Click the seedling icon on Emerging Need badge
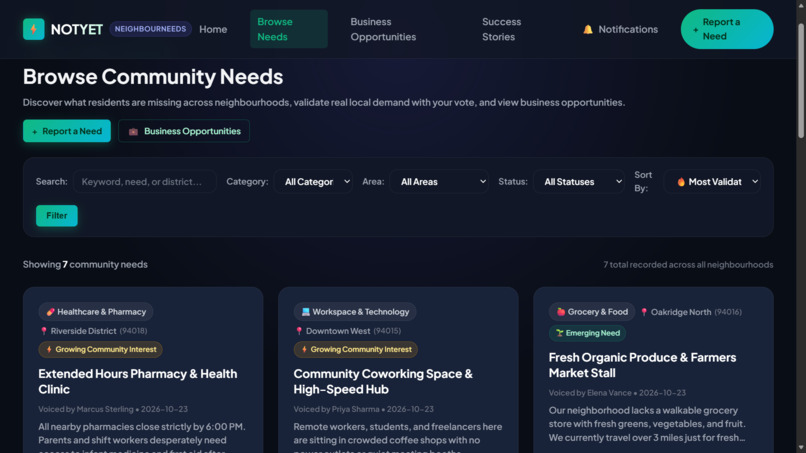 click(x=560, y=333)
